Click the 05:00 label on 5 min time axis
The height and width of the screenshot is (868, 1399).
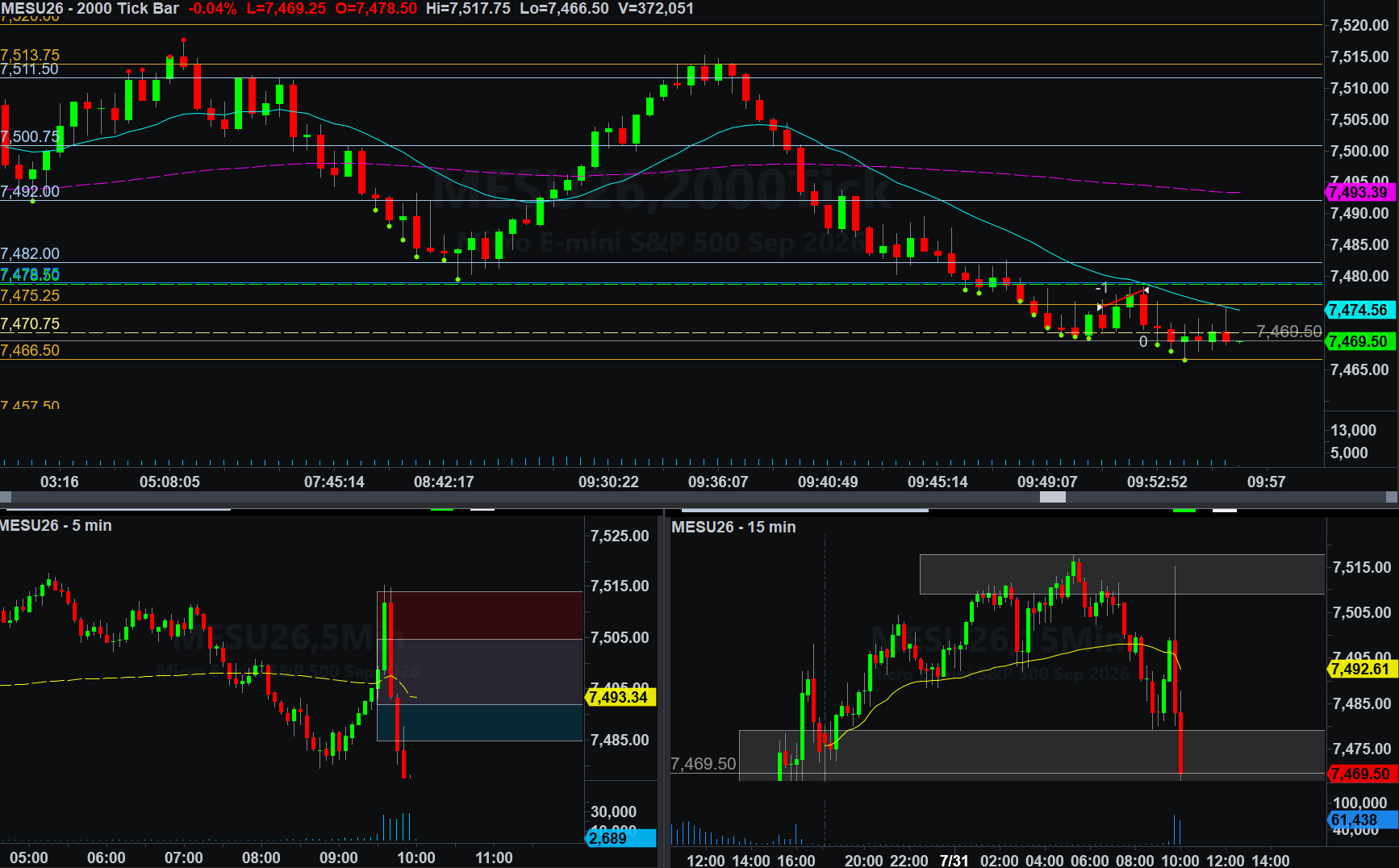point(29,858)
